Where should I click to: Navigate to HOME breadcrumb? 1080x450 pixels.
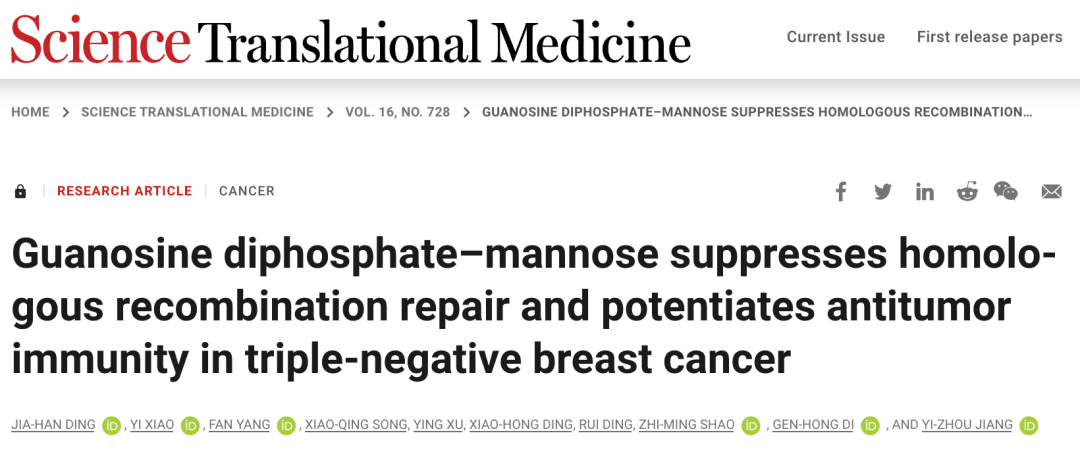click(30, 112)
